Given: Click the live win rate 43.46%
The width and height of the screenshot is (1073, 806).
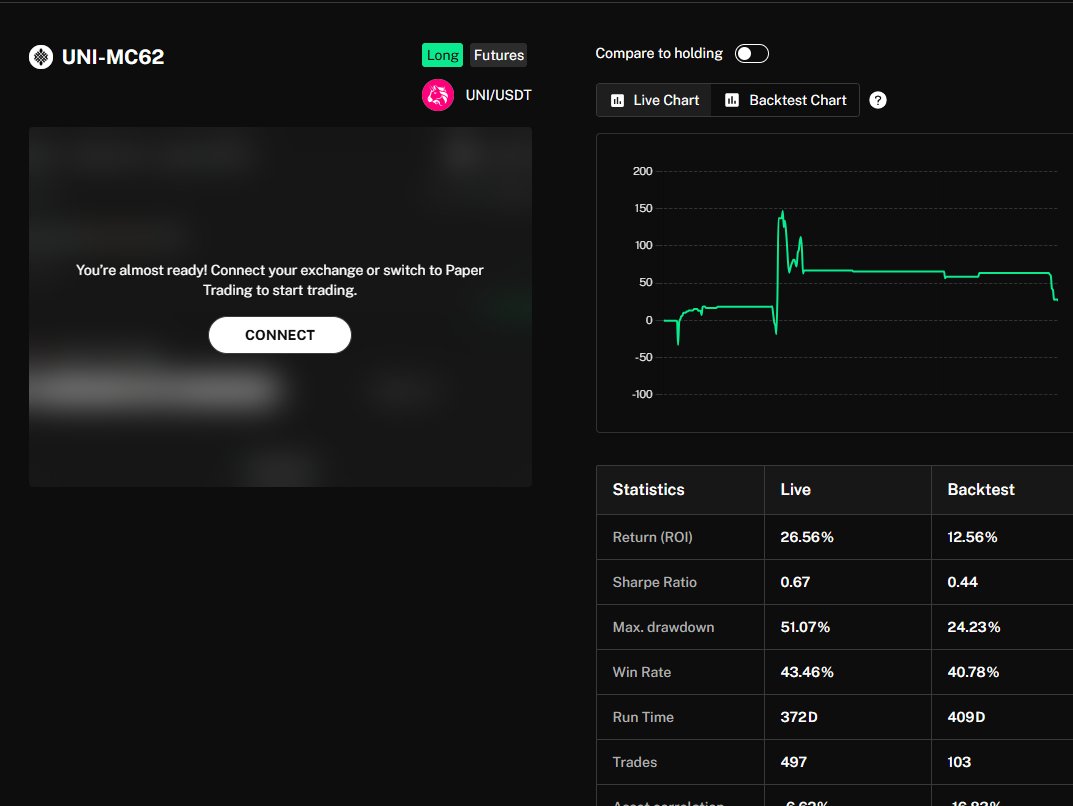Looking at the screenshot, I should coord(807,673).
